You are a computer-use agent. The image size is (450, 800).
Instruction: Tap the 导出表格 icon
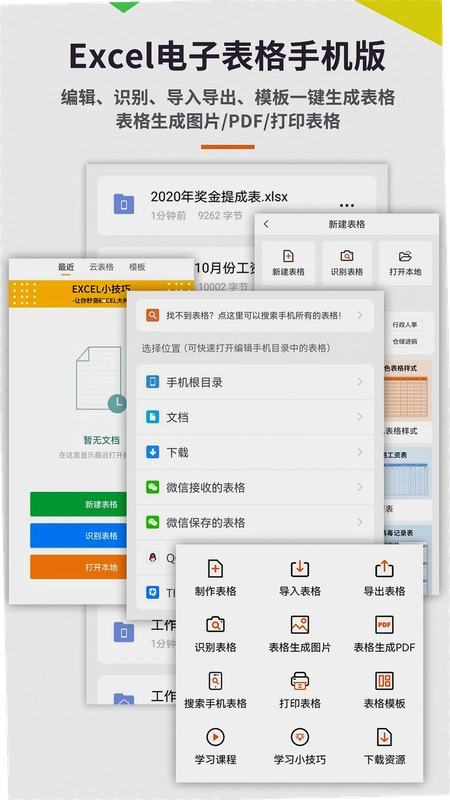[384, 568]
